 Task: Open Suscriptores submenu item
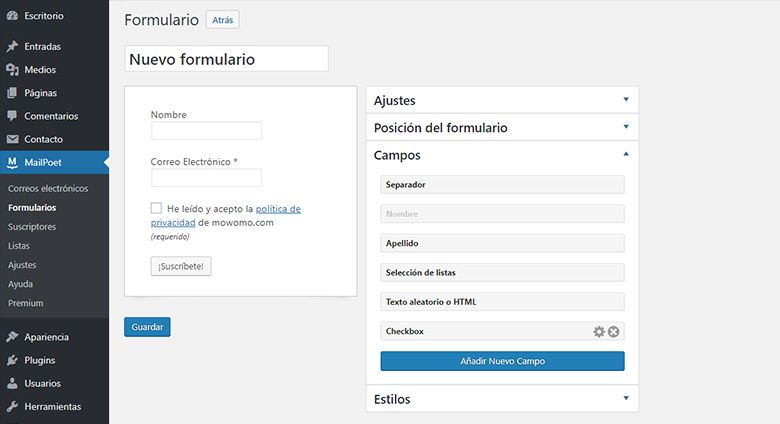(x=32, y=226)
